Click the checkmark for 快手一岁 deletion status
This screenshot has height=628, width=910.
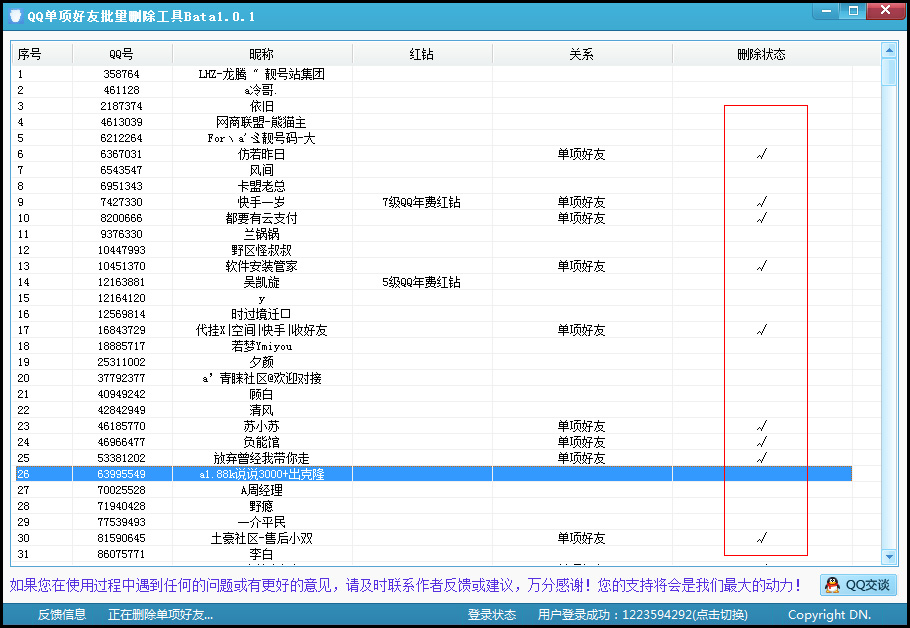click(x=762, y=202)
